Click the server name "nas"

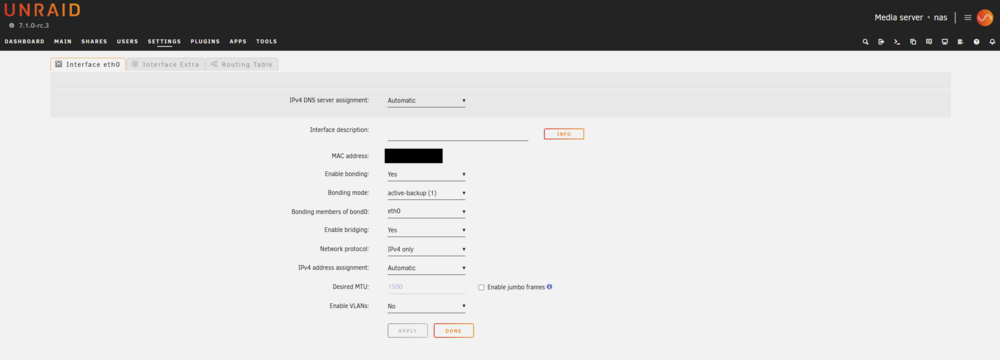[941, 17]
